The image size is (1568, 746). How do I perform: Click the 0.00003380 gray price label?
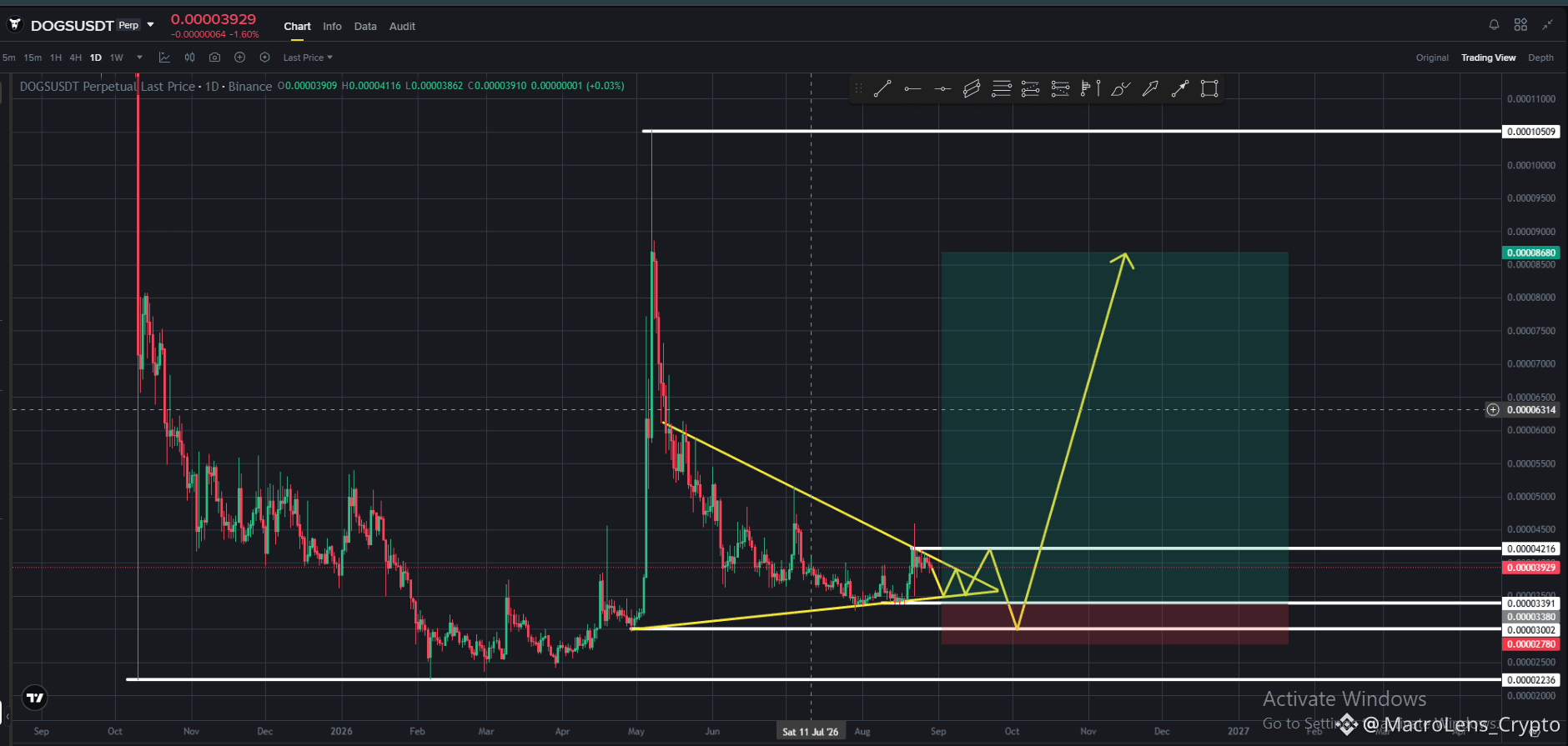tap(1531, 617)
